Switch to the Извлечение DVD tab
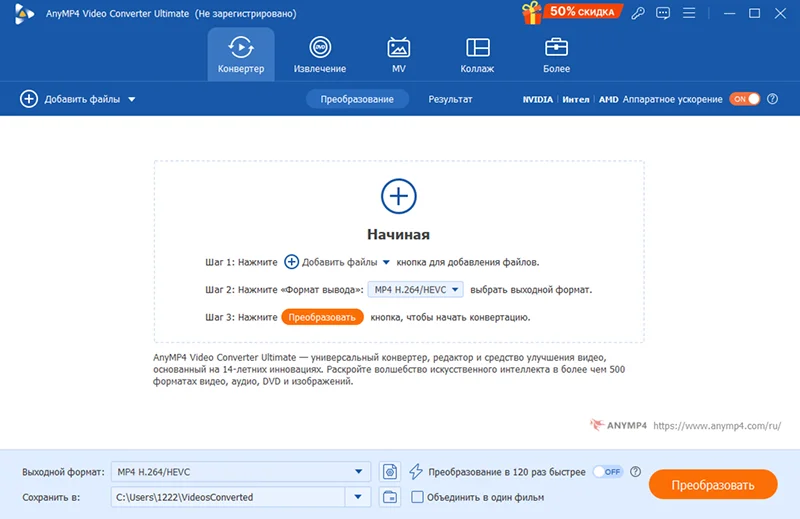Viewport: 800px width, 519px height. click(320, 55)
